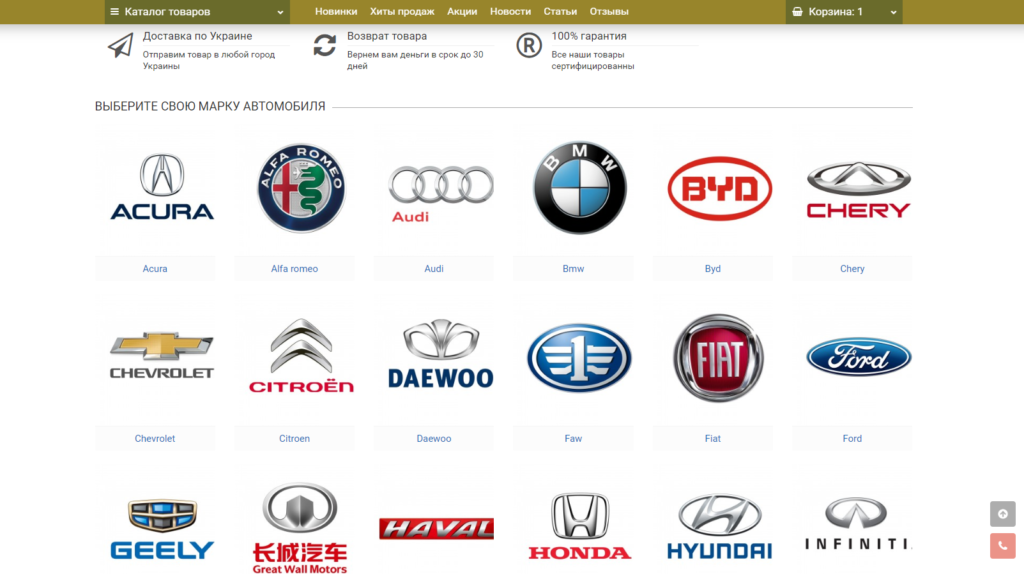Choose the Honda brand logo
Image resolution: width=1024 pixels, height=574 pixels.
[580, 526]
